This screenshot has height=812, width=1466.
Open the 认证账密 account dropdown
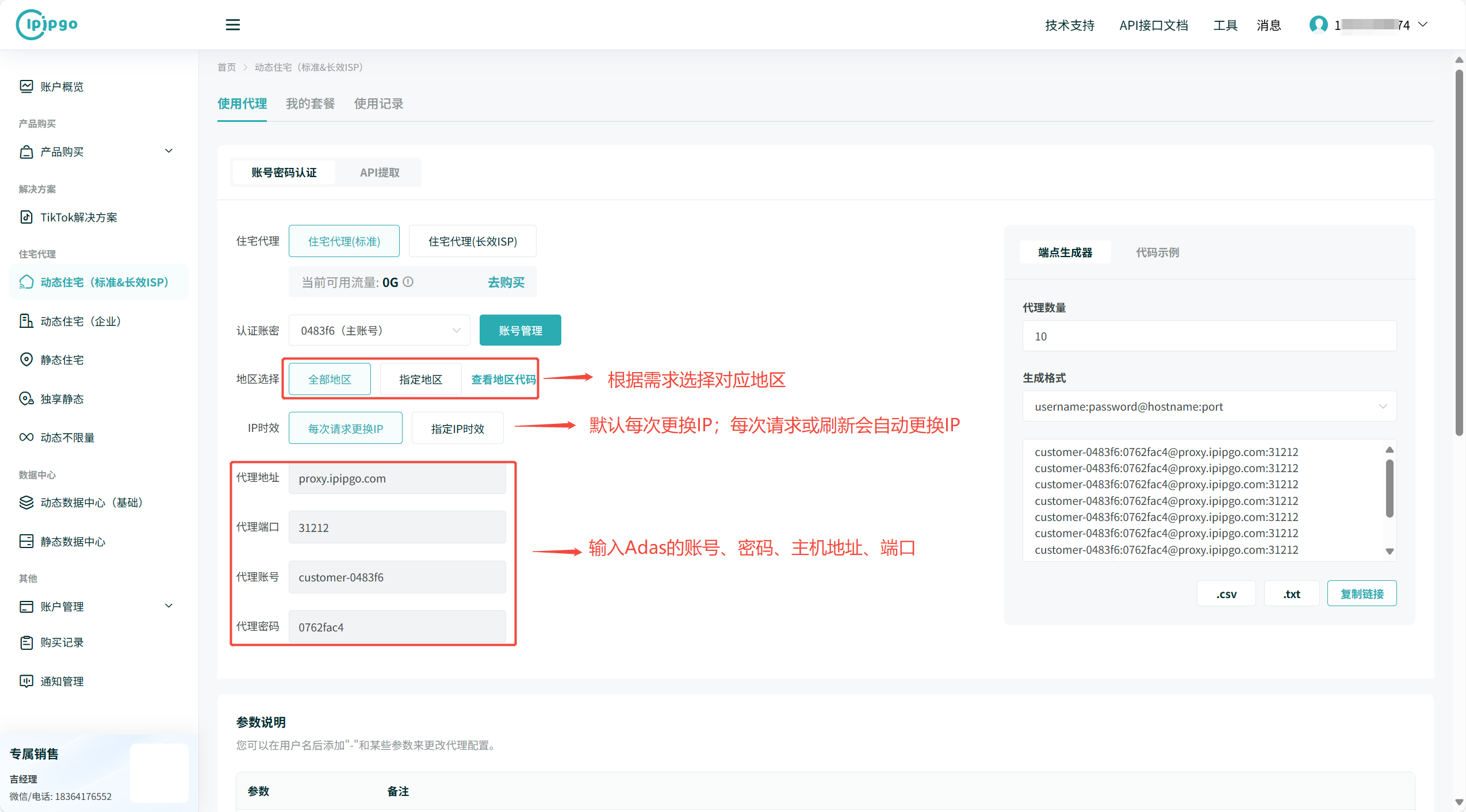(x=379, y=330)
